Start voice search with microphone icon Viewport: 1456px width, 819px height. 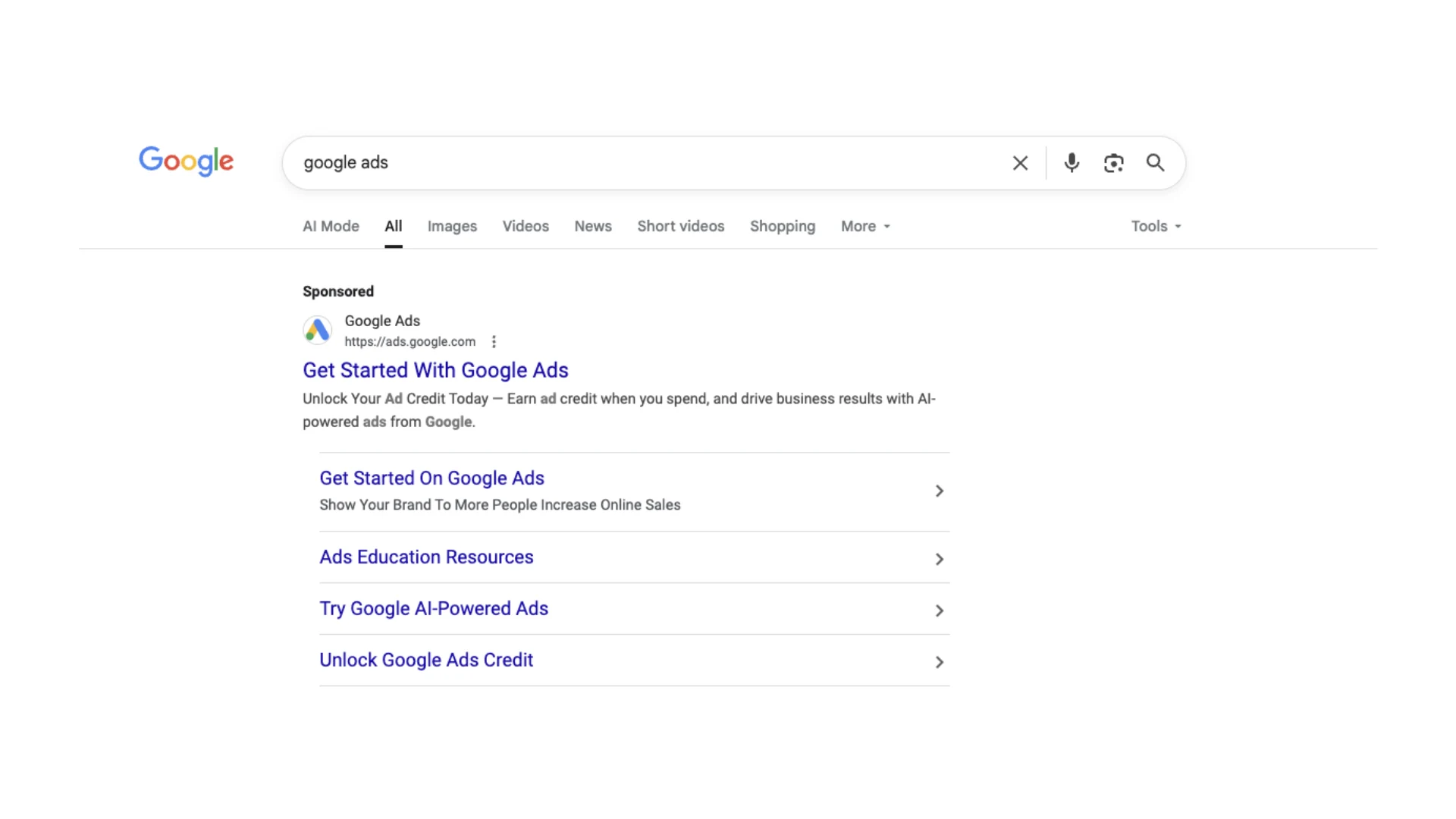click(1072, 163)
